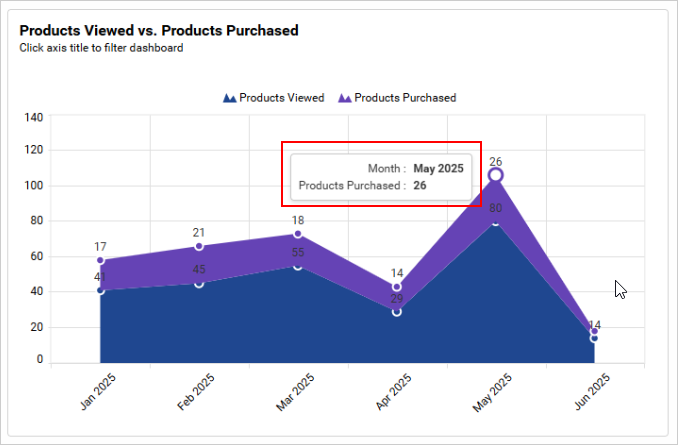Click the Products Purchased legend triangle icon
678x445 pixels.
[x=345, y=98]
